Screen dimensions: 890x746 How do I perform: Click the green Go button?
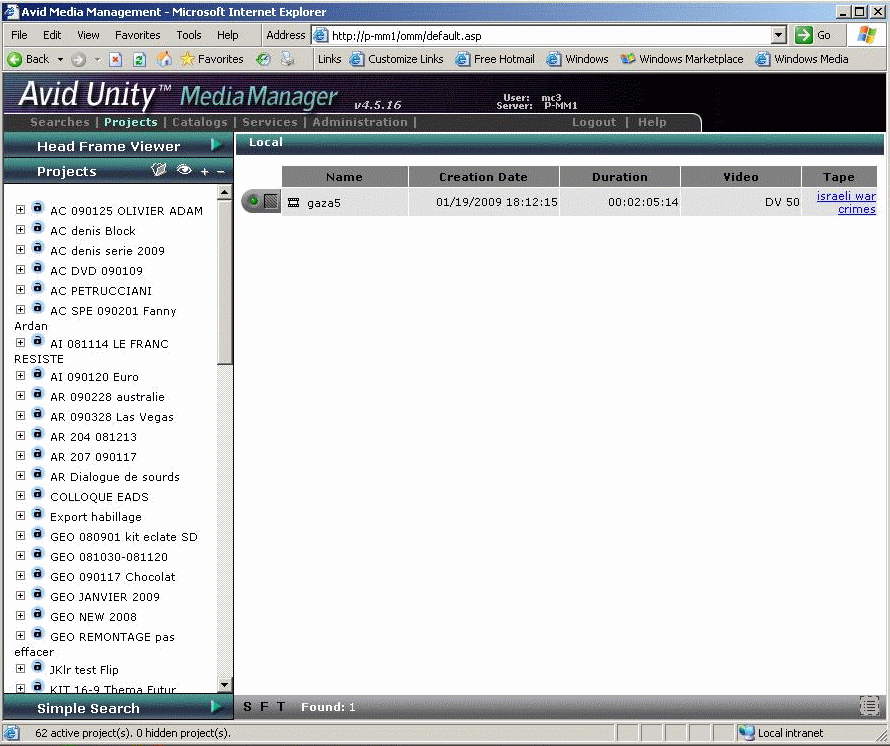(x=813, y=35)
